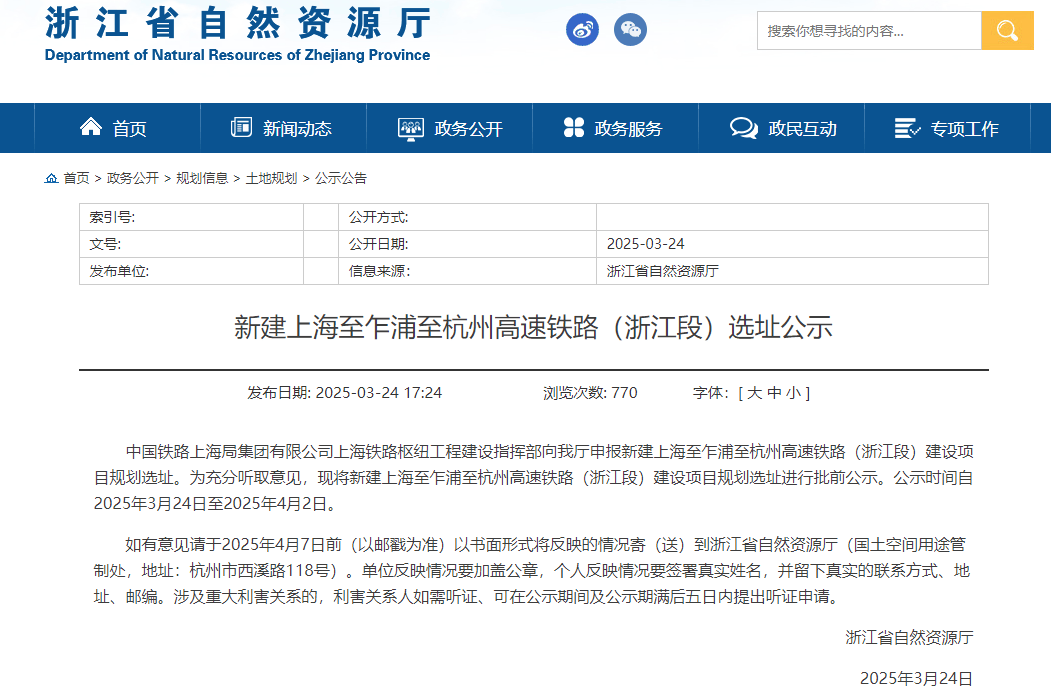The height and width of the screenshot is (695, 1051).
Task: Set font size to 中
Action: click(774, 393)
